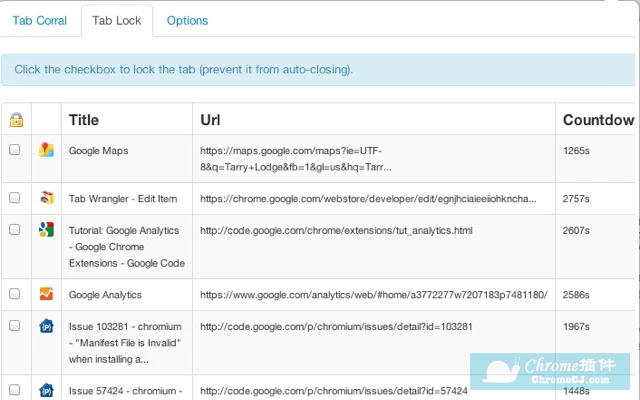Open the Options tab
The image size is (640, 400).
pos(187,21)
